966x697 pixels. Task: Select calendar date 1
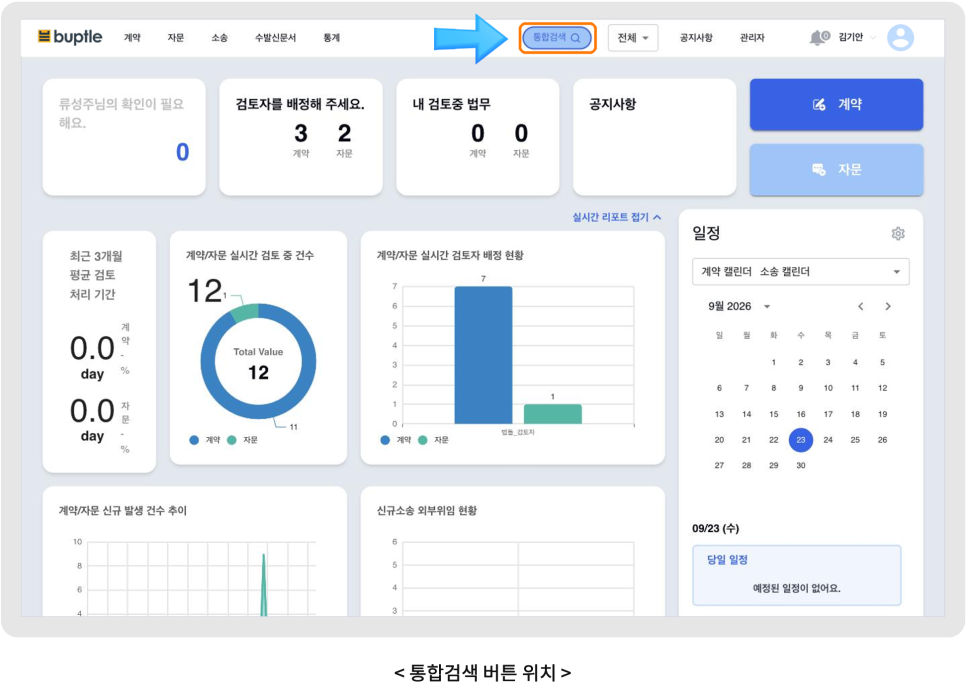click(x=774, y=362)
